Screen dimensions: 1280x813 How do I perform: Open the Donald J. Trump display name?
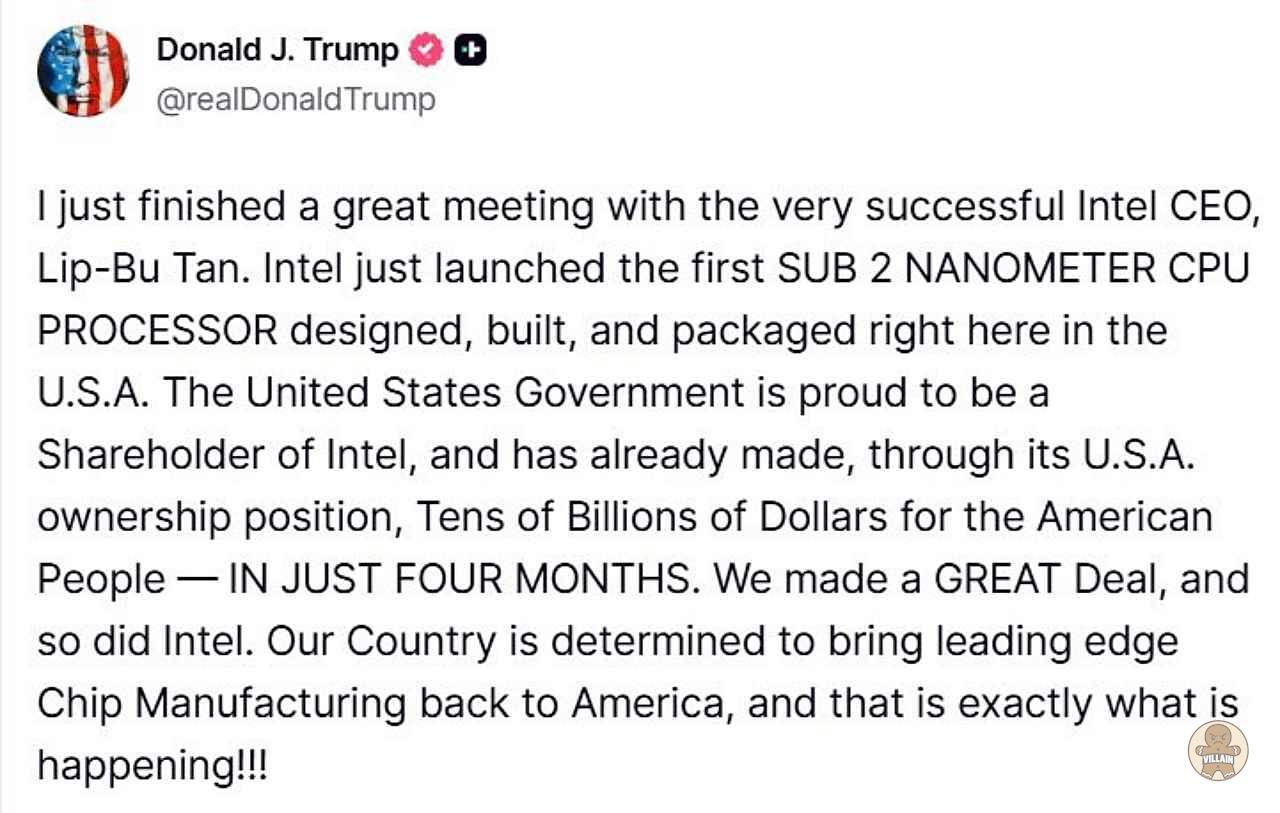(277, 50)
